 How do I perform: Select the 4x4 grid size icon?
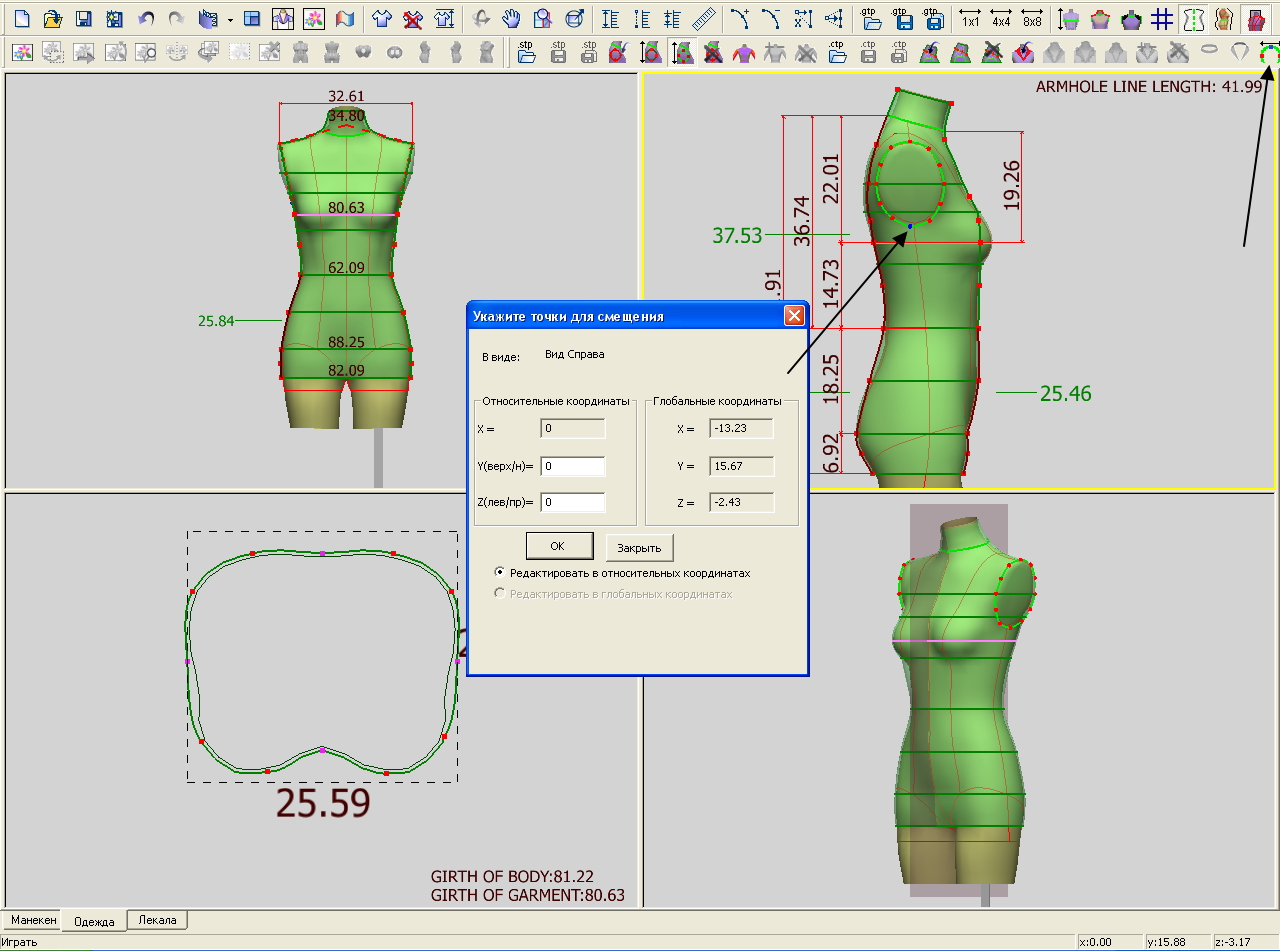coord(1000,18)
